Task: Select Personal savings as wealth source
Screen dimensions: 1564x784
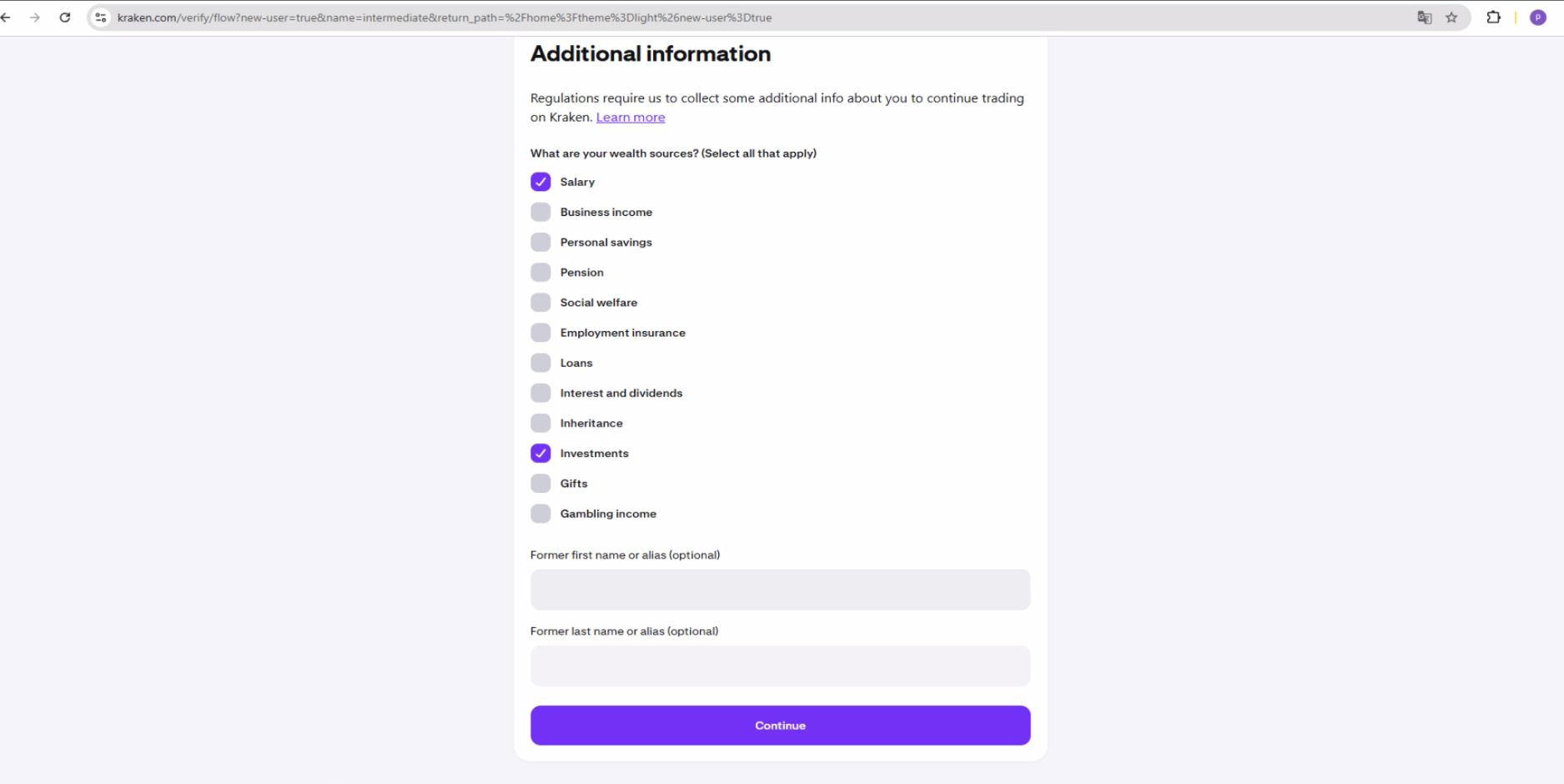Action: [x=541, y=243]
